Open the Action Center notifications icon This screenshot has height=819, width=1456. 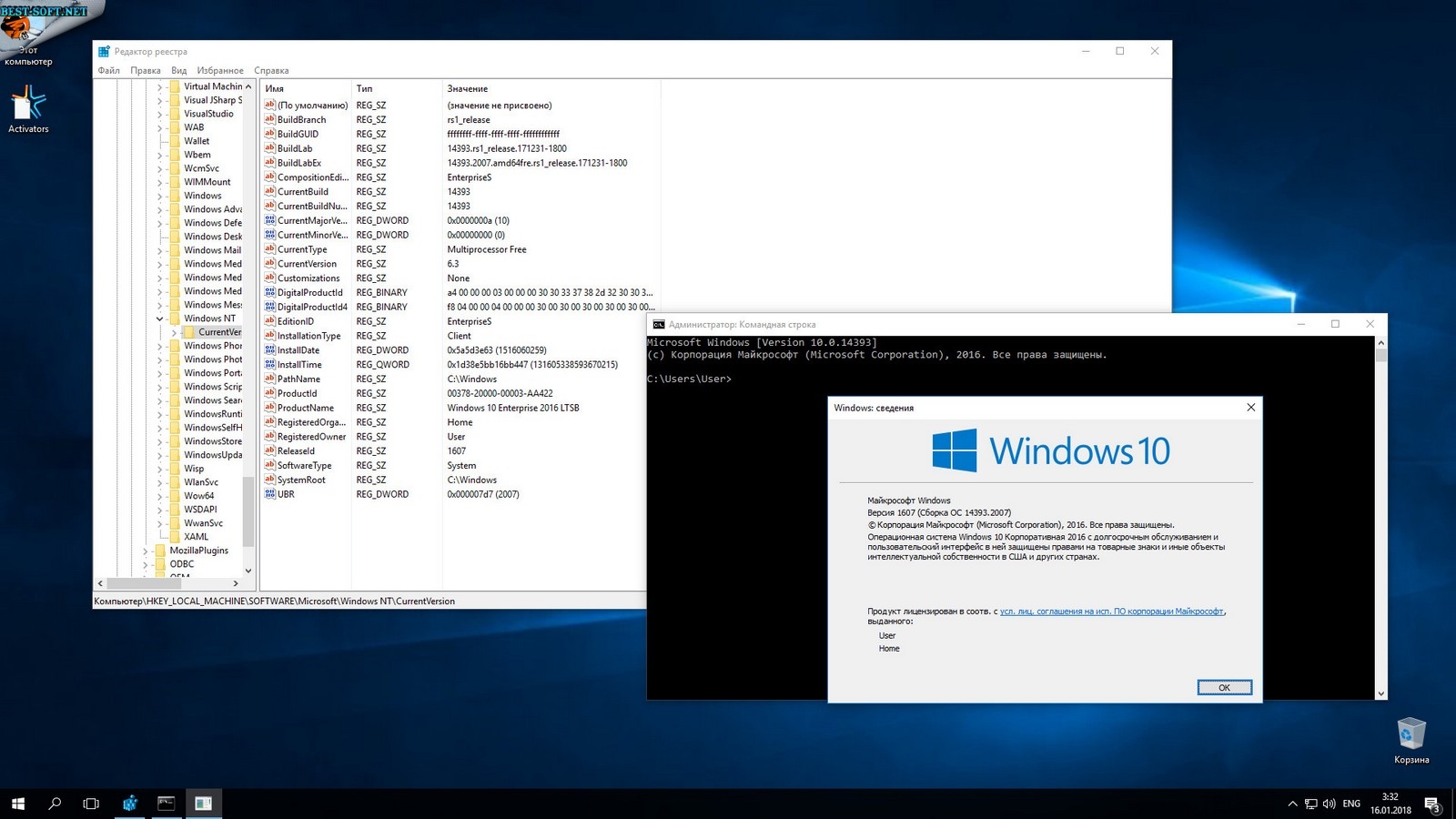[x=1432, y=804]
